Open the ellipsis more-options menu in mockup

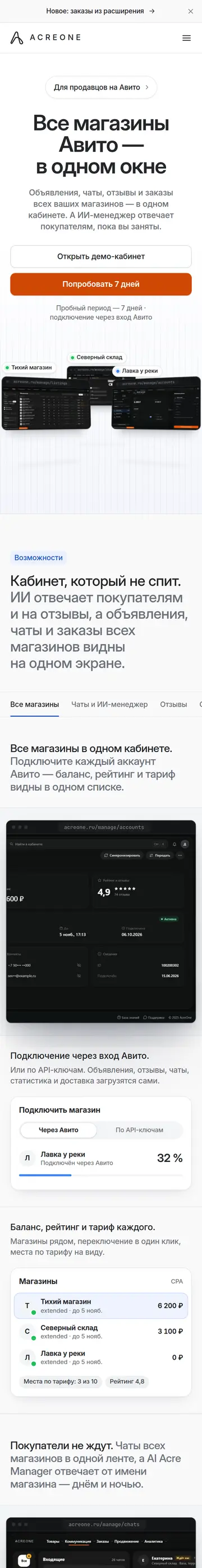pos(180,855)
